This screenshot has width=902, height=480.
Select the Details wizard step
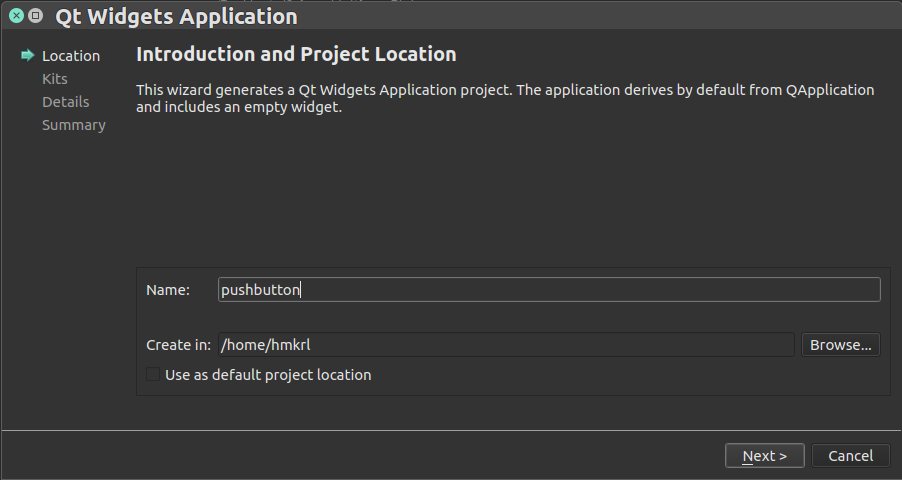pos(66,102)
